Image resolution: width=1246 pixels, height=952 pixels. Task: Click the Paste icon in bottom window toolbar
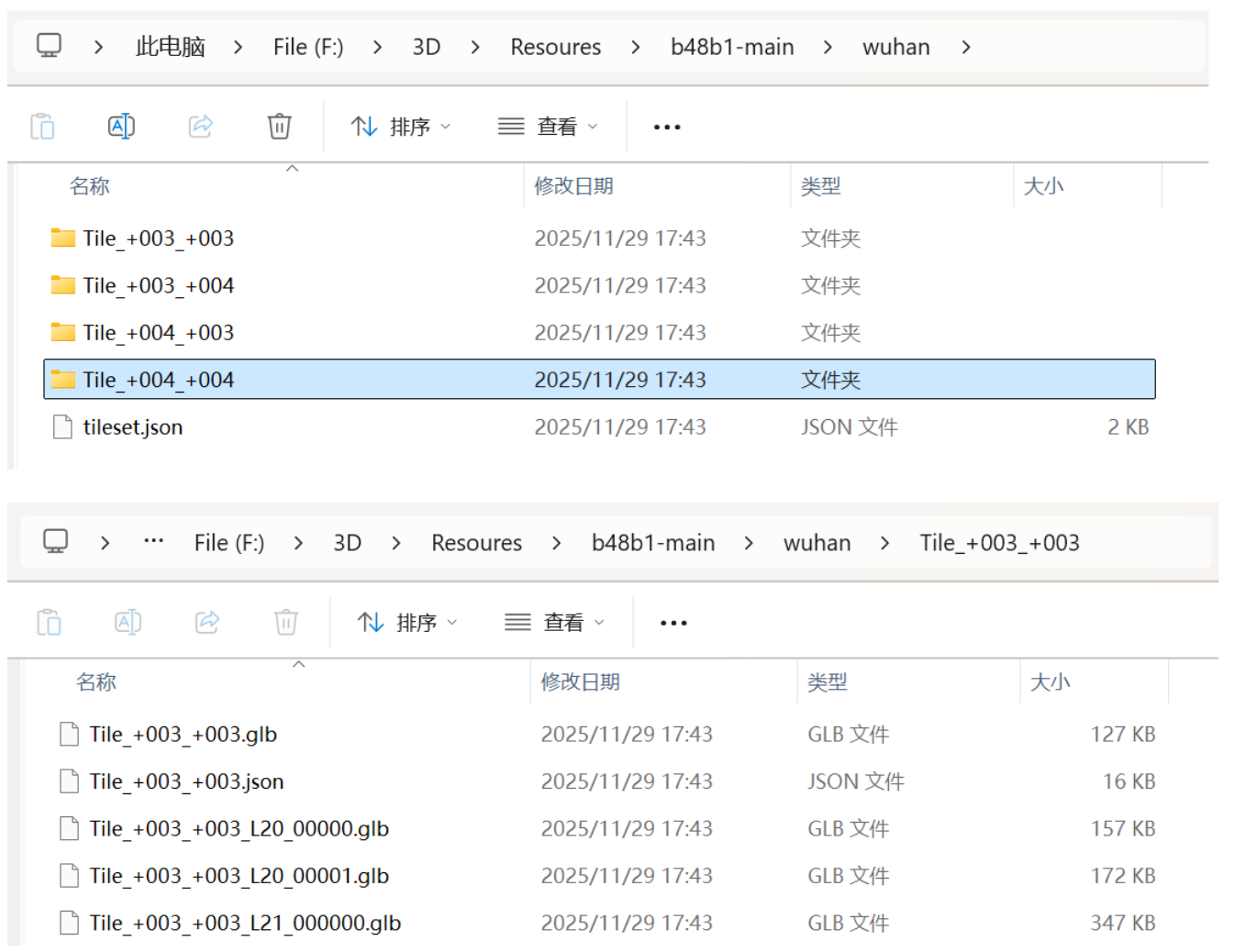(49, 623)
